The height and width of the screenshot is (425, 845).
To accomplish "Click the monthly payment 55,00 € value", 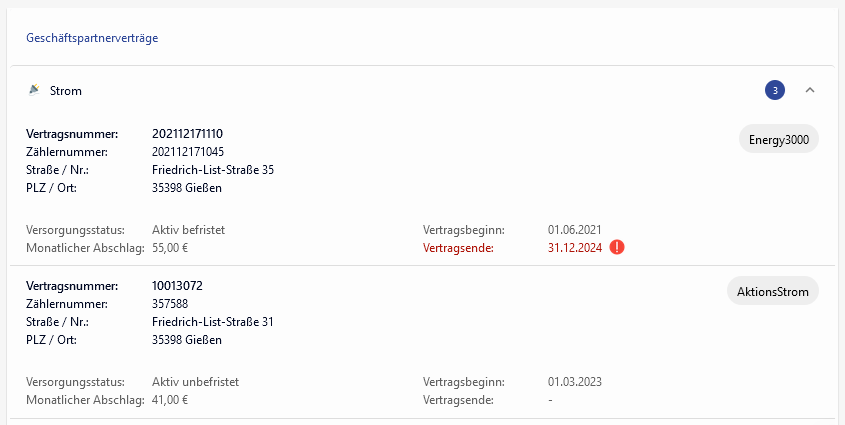I will point(170,248).
